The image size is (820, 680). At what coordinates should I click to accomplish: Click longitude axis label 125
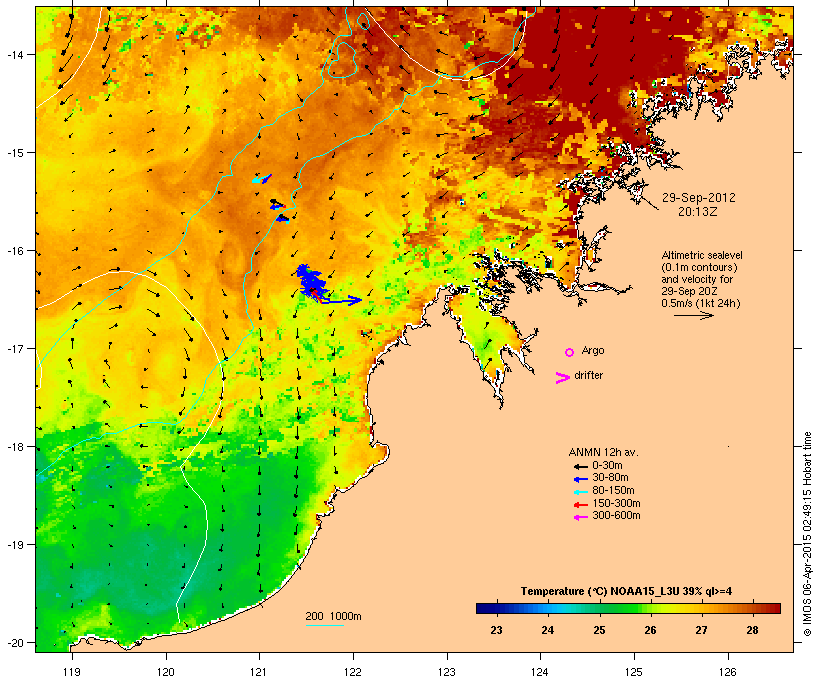[x=634, y=672]
